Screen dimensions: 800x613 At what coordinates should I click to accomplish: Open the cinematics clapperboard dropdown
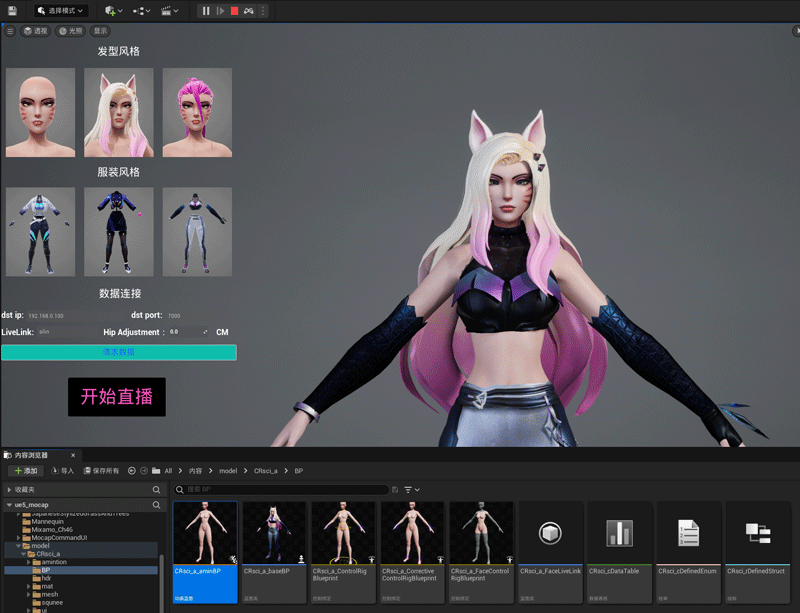(x=169, y=10)
